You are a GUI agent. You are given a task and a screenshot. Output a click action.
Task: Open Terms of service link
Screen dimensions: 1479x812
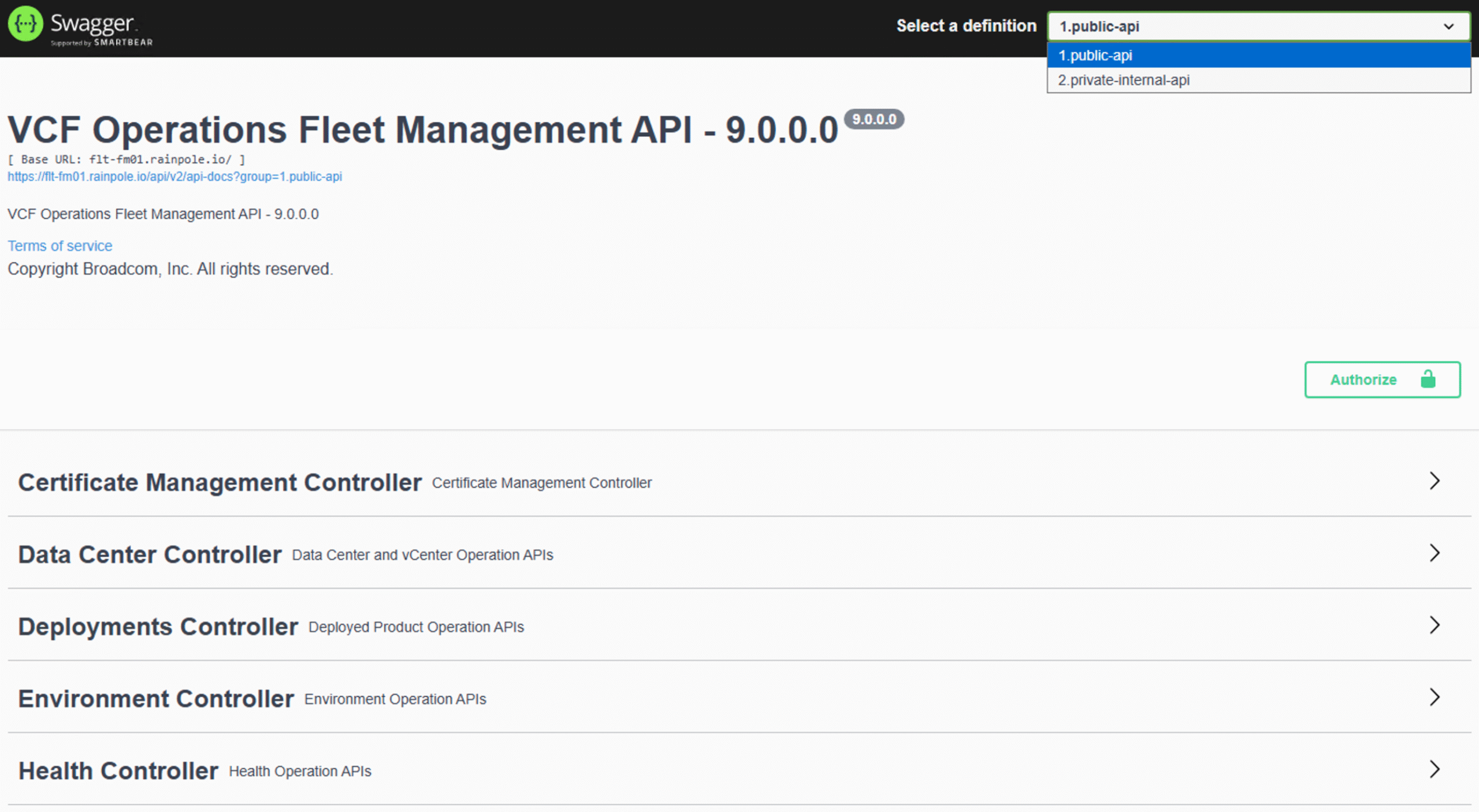[60, 245]
